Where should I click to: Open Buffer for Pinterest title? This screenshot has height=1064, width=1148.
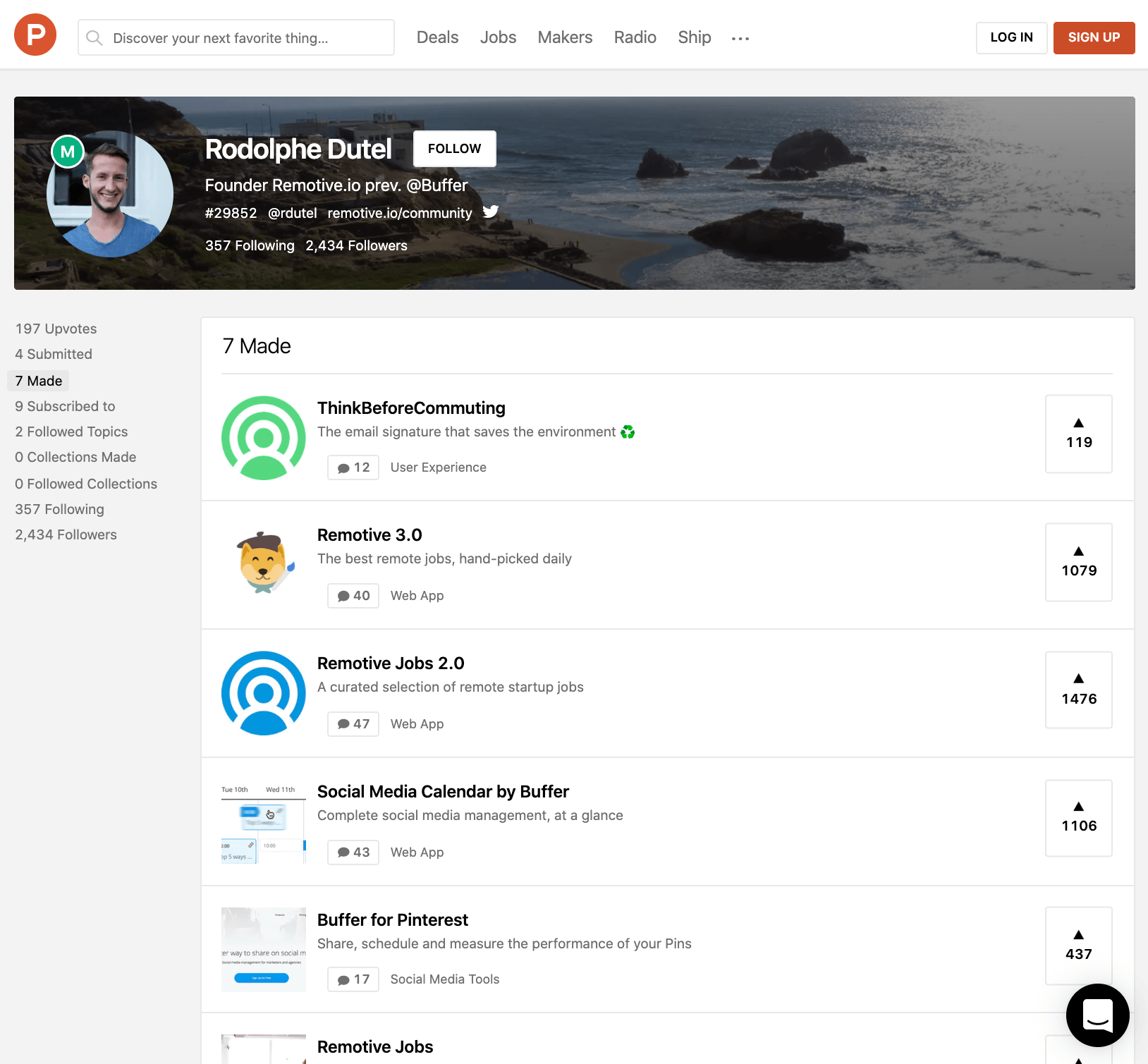pyautogui.click(x=393, y=920)
